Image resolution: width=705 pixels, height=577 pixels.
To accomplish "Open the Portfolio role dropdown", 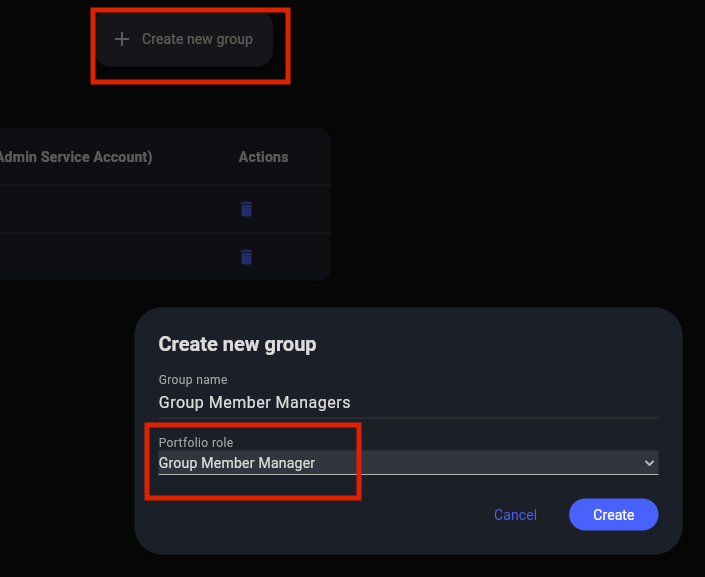I will click(408, 463).
